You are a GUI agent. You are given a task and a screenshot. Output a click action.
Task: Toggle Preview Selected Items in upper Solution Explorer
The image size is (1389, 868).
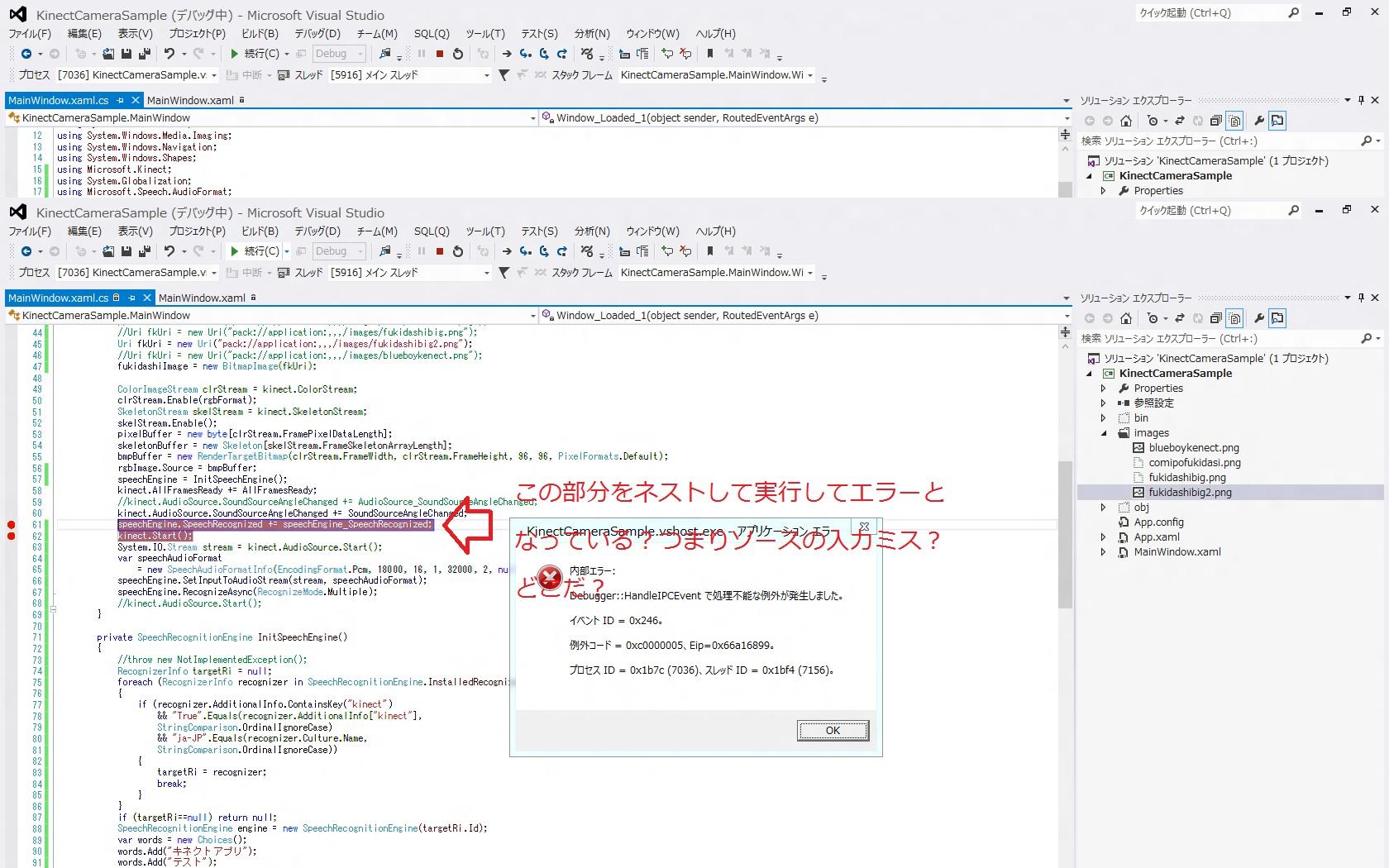1277,121
